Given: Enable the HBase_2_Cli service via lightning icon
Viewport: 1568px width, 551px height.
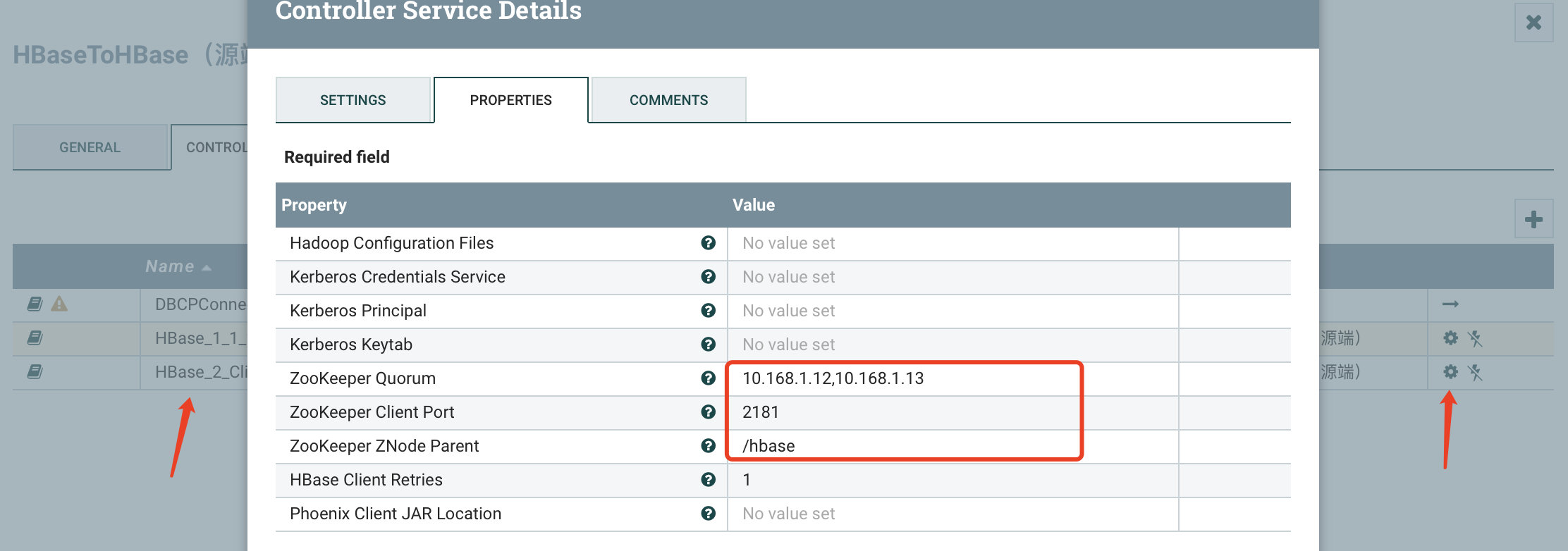Looking at the screenshot, I should click(x=1475, y=372).
